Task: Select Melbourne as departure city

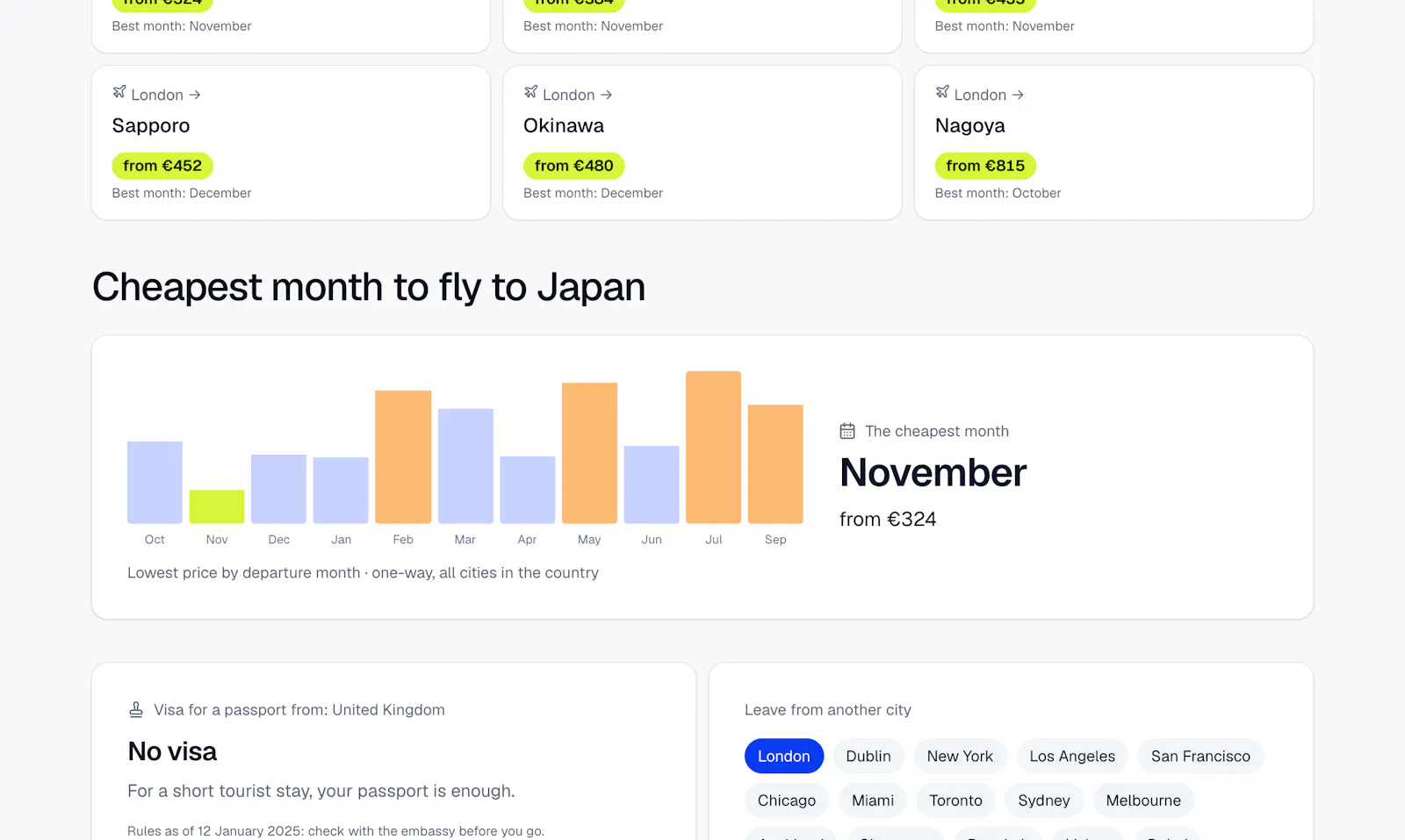Action: click(1143, 801)
